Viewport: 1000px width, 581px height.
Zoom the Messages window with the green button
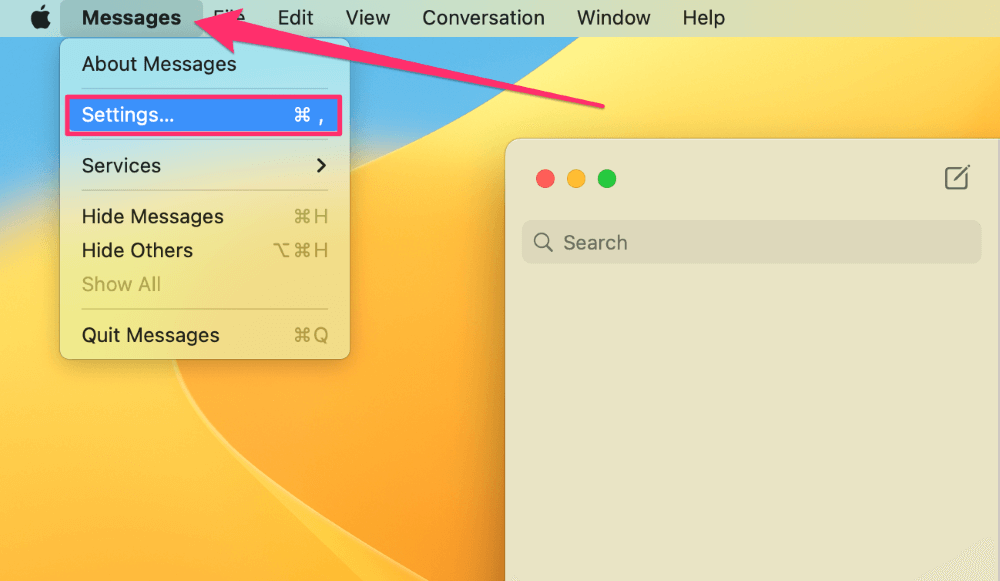pyautogui.click(x=607, y=179)
